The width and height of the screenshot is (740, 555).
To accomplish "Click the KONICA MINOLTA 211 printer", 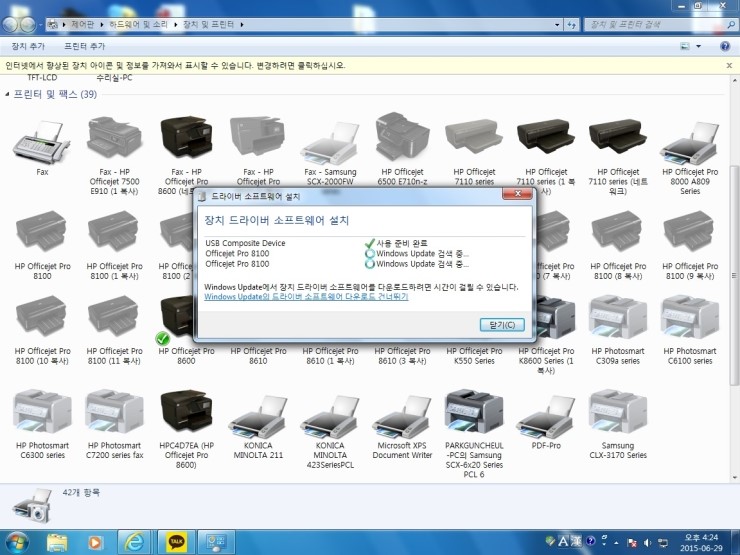I will coord(257,414).
